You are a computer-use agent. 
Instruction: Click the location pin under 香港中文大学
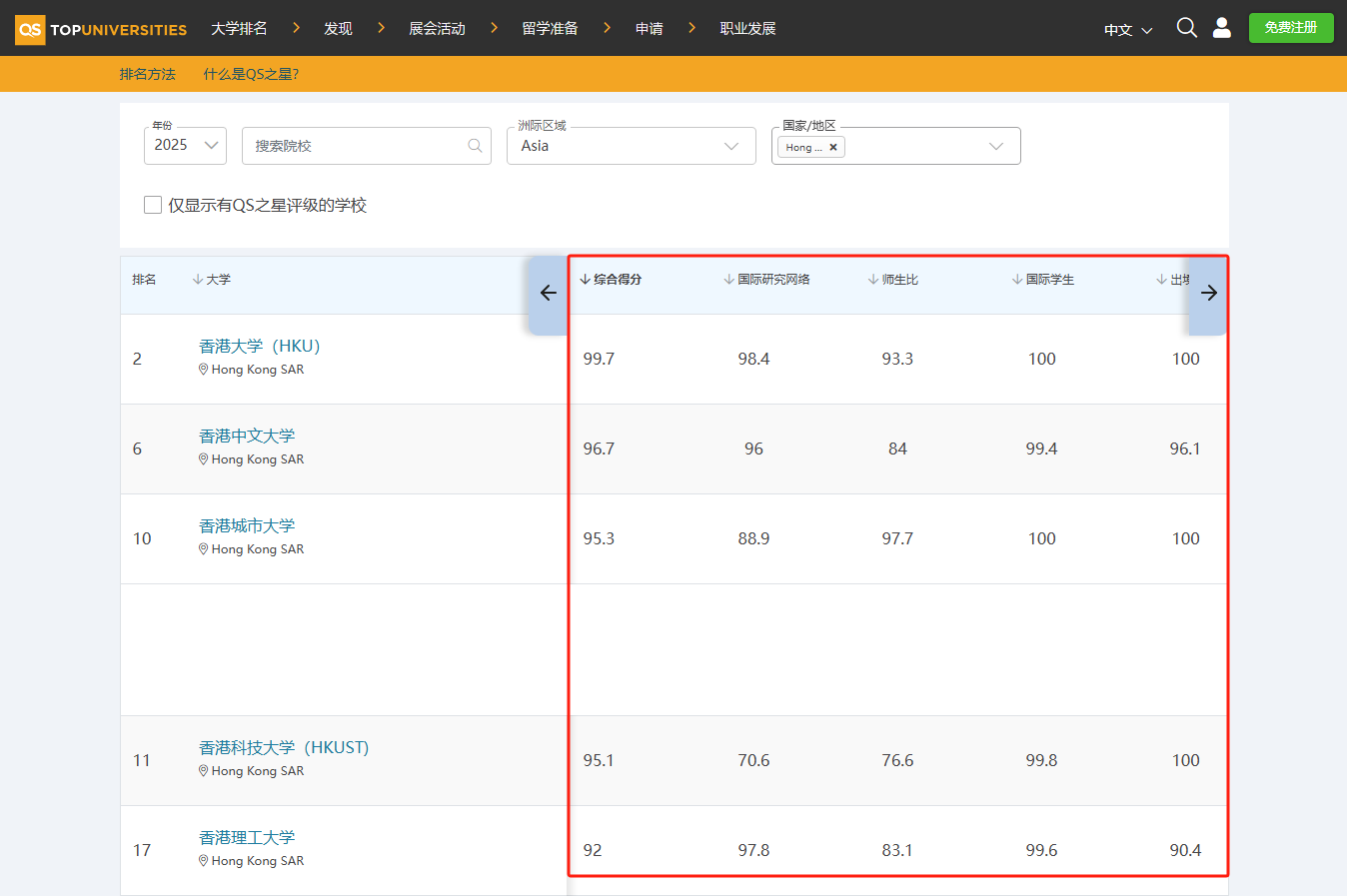(204, 459)
